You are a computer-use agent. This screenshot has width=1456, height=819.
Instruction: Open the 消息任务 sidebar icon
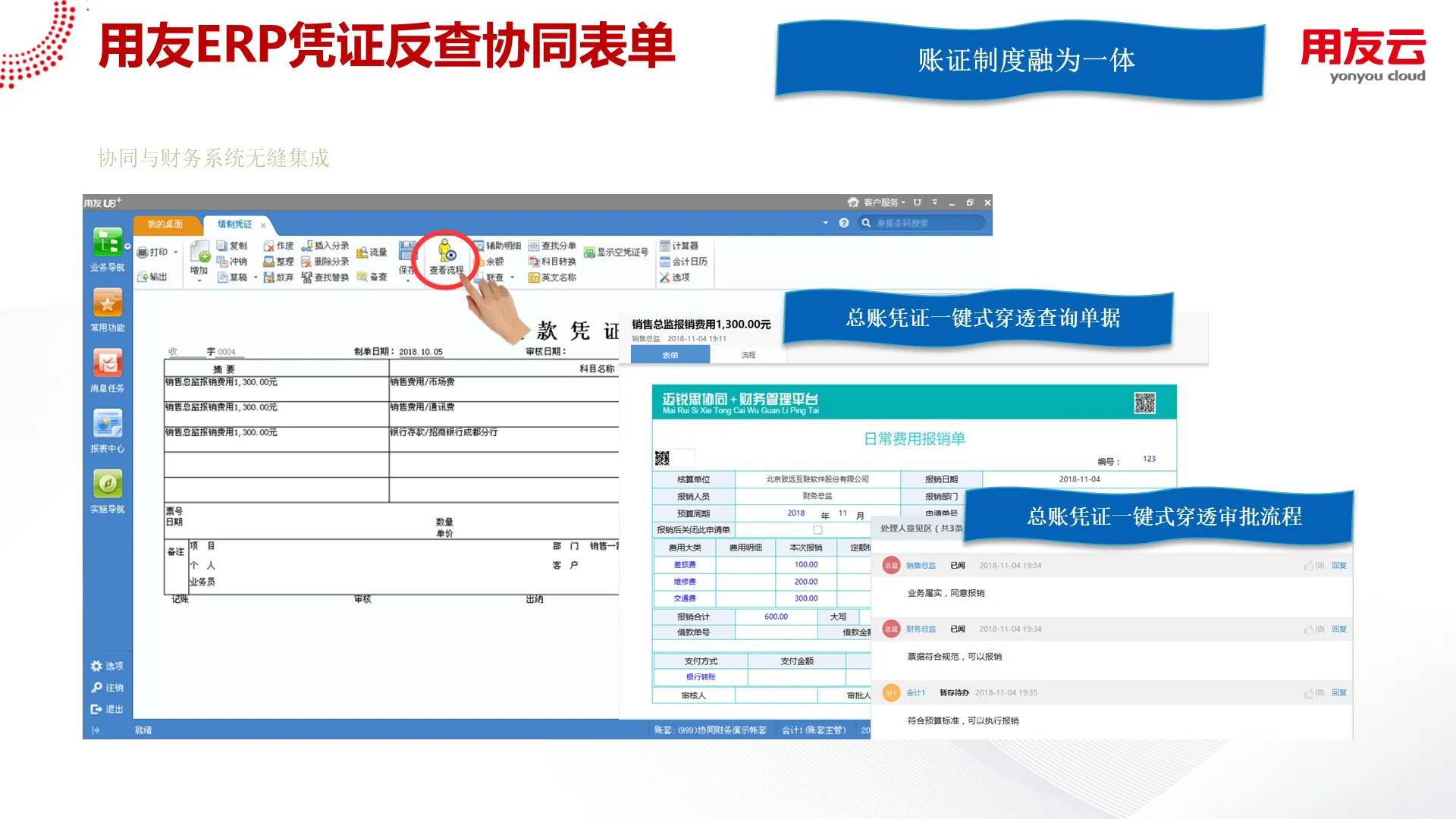107,363
